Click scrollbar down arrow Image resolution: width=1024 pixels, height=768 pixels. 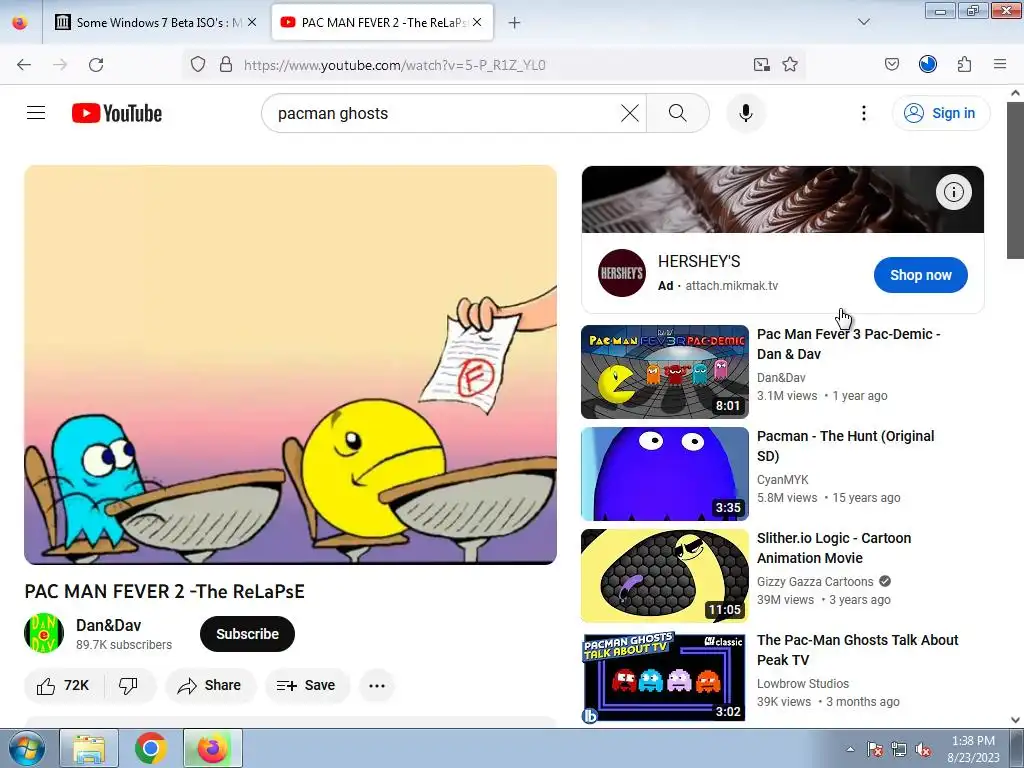[x=1015, y=720]
